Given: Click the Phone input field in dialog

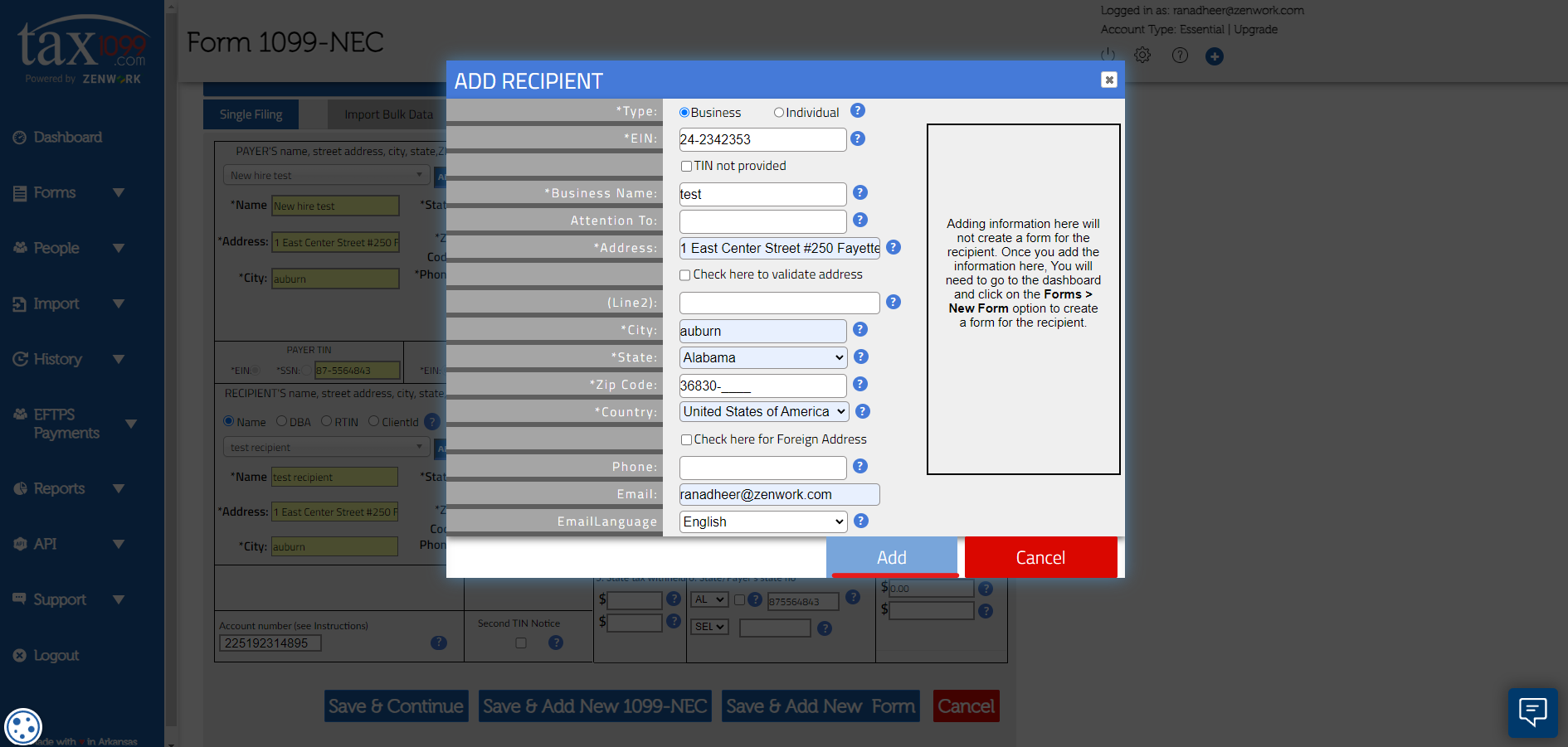Looking at the screenshot, I should tap(762, 468).
